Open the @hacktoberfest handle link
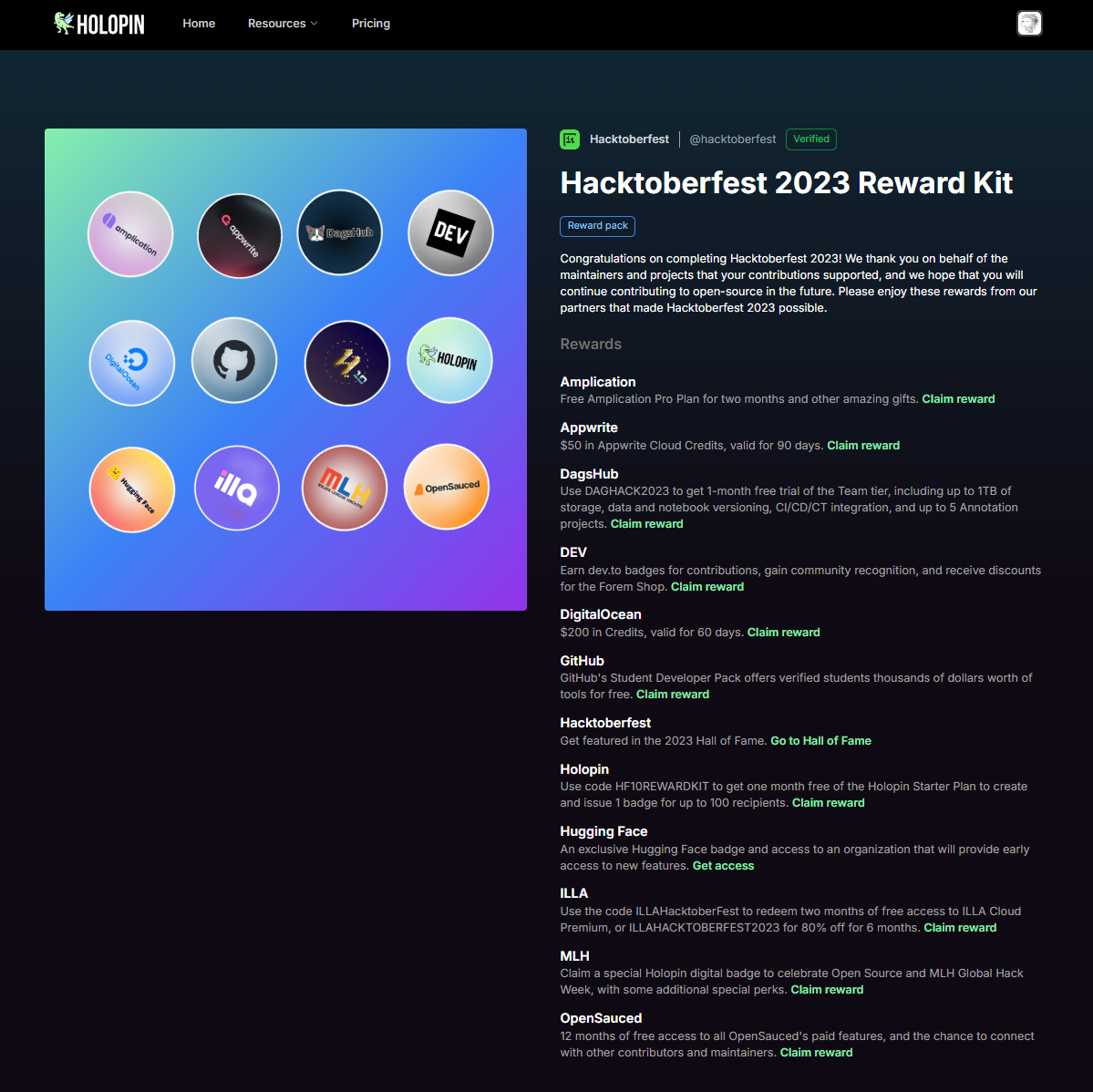The image size is (1093, 1092). 732,139
